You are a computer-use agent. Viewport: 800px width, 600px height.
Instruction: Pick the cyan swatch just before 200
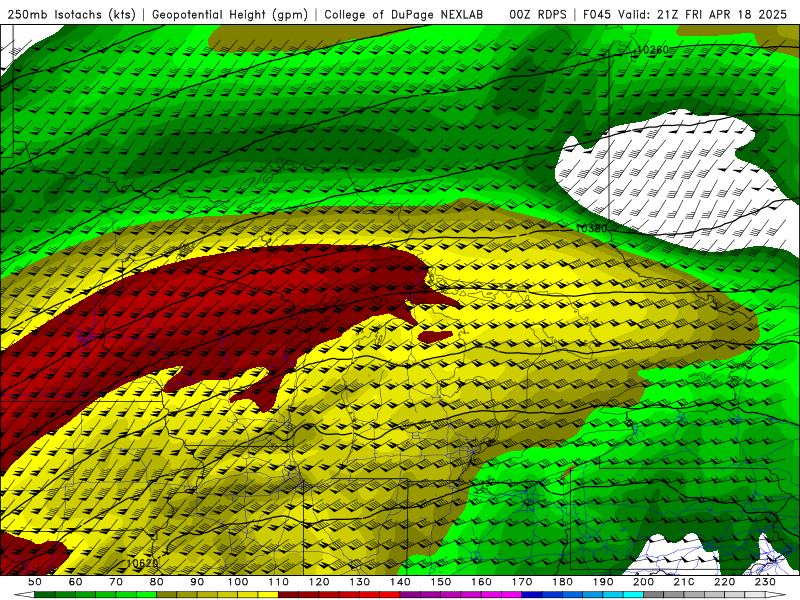tap(633, 594)
